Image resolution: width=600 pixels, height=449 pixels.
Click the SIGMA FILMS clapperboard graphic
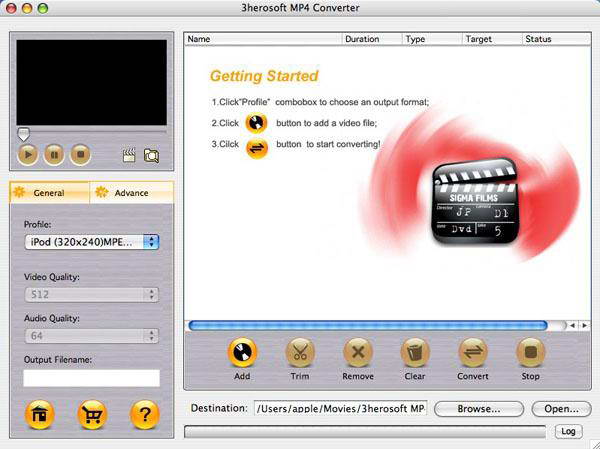click(475, 201)
